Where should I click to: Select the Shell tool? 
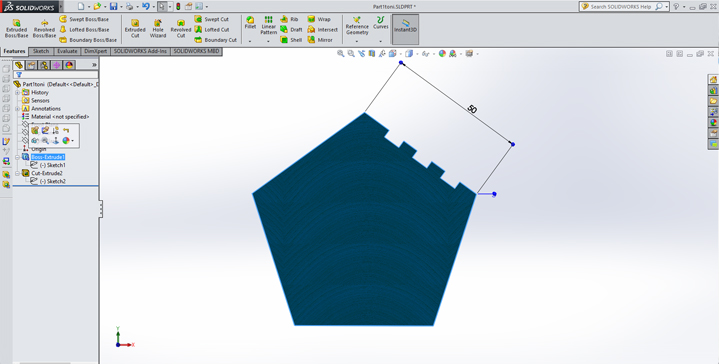pos(291,40)
